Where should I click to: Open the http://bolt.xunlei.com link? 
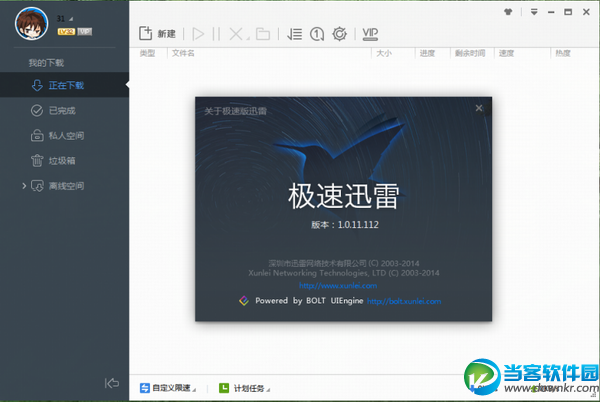click(404, 301)
